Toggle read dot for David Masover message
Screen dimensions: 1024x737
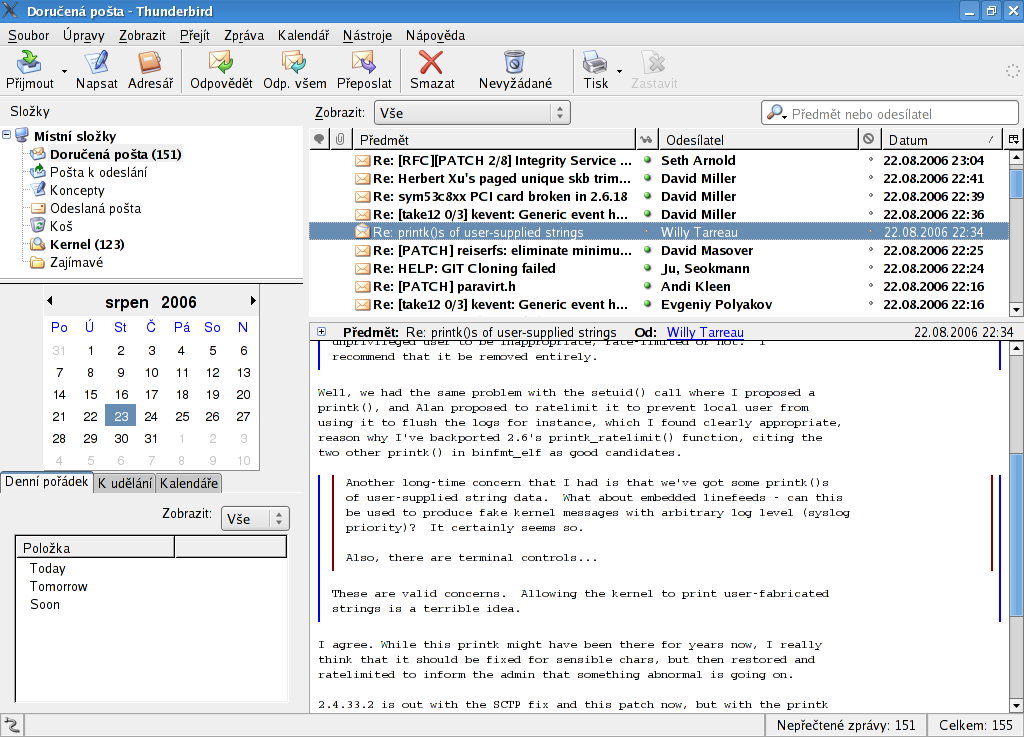647,250
